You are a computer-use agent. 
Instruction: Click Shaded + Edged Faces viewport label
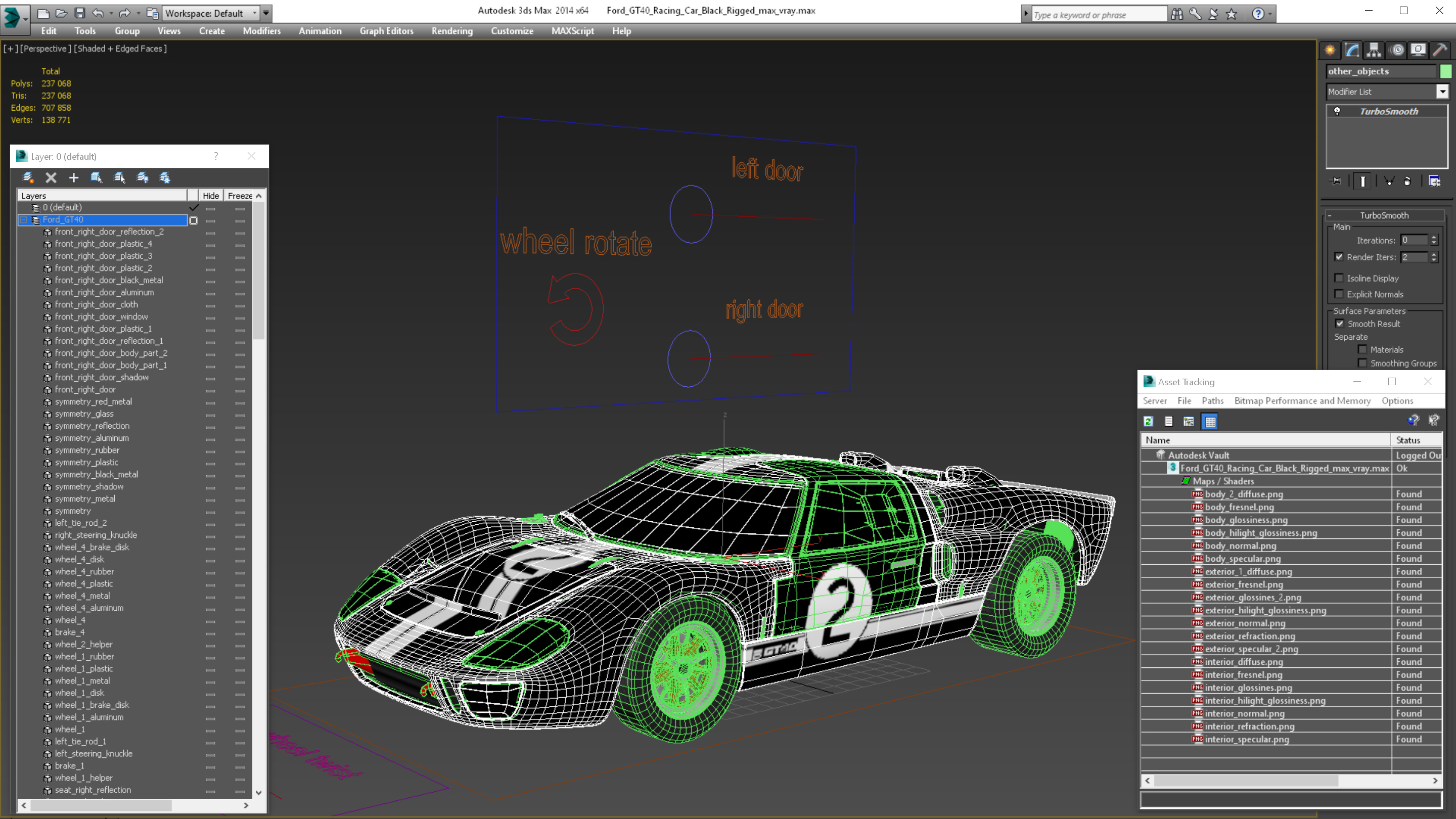(x=120, y=49)
